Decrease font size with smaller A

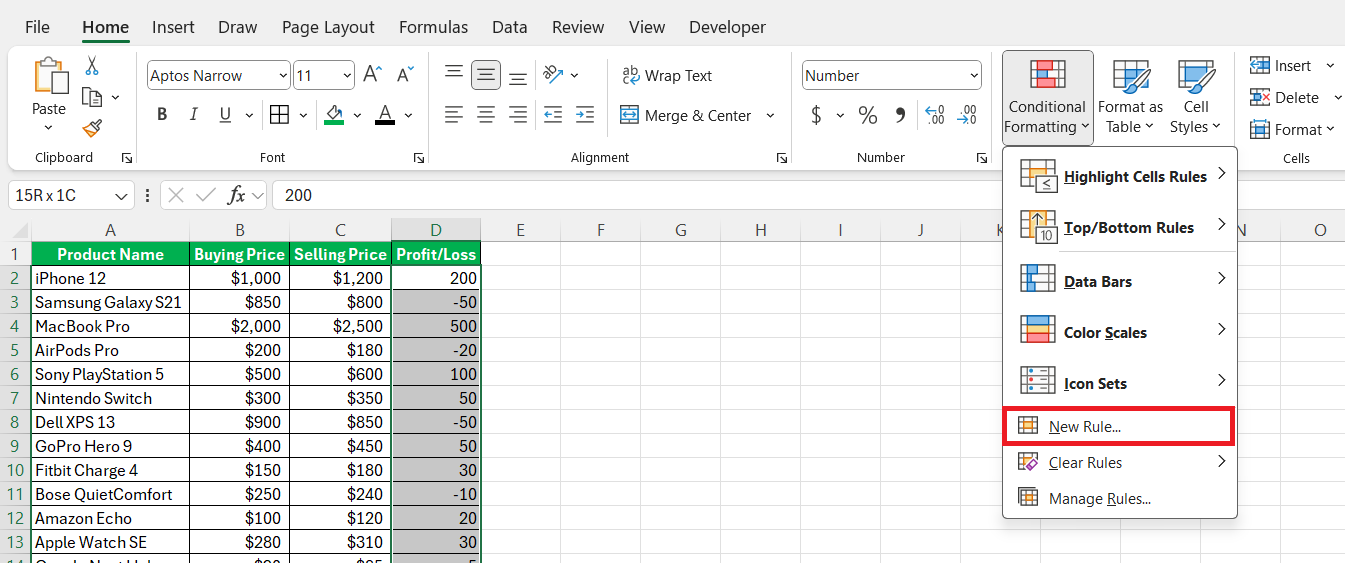coord(405,75)
